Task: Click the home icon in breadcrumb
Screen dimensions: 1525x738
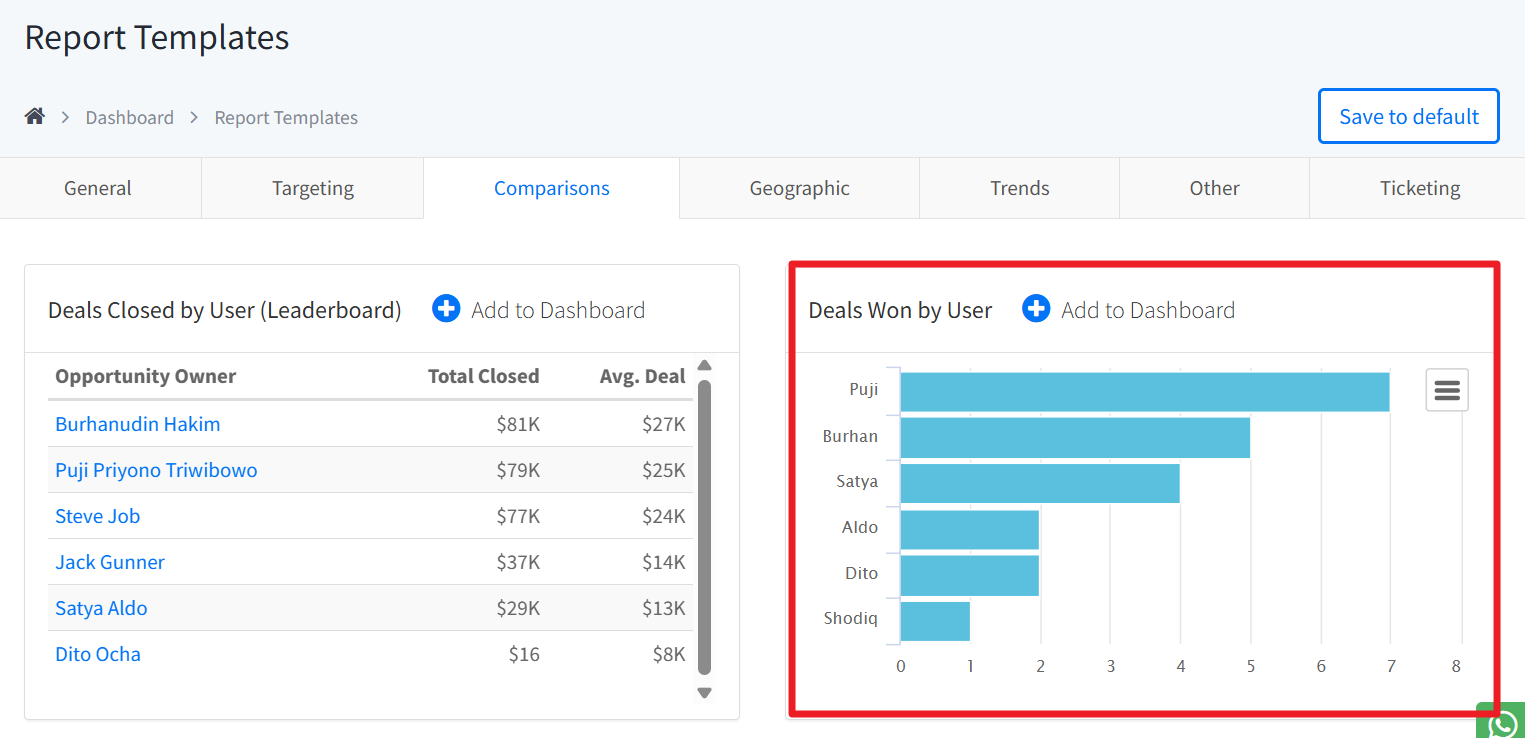Action: point(35,117)
